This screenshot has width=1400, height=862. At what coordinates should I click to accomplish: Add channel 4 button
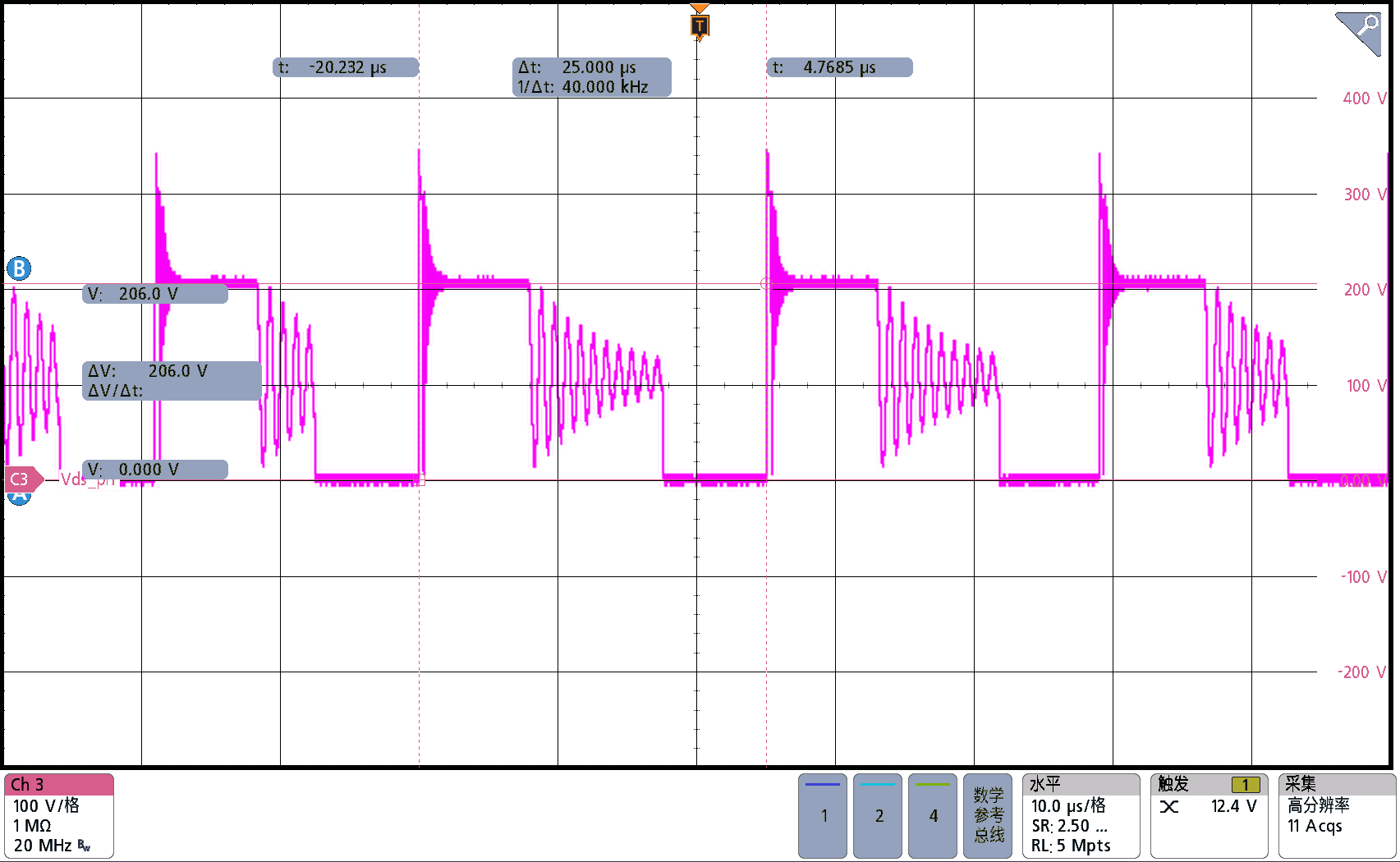[x=933, y=815]
